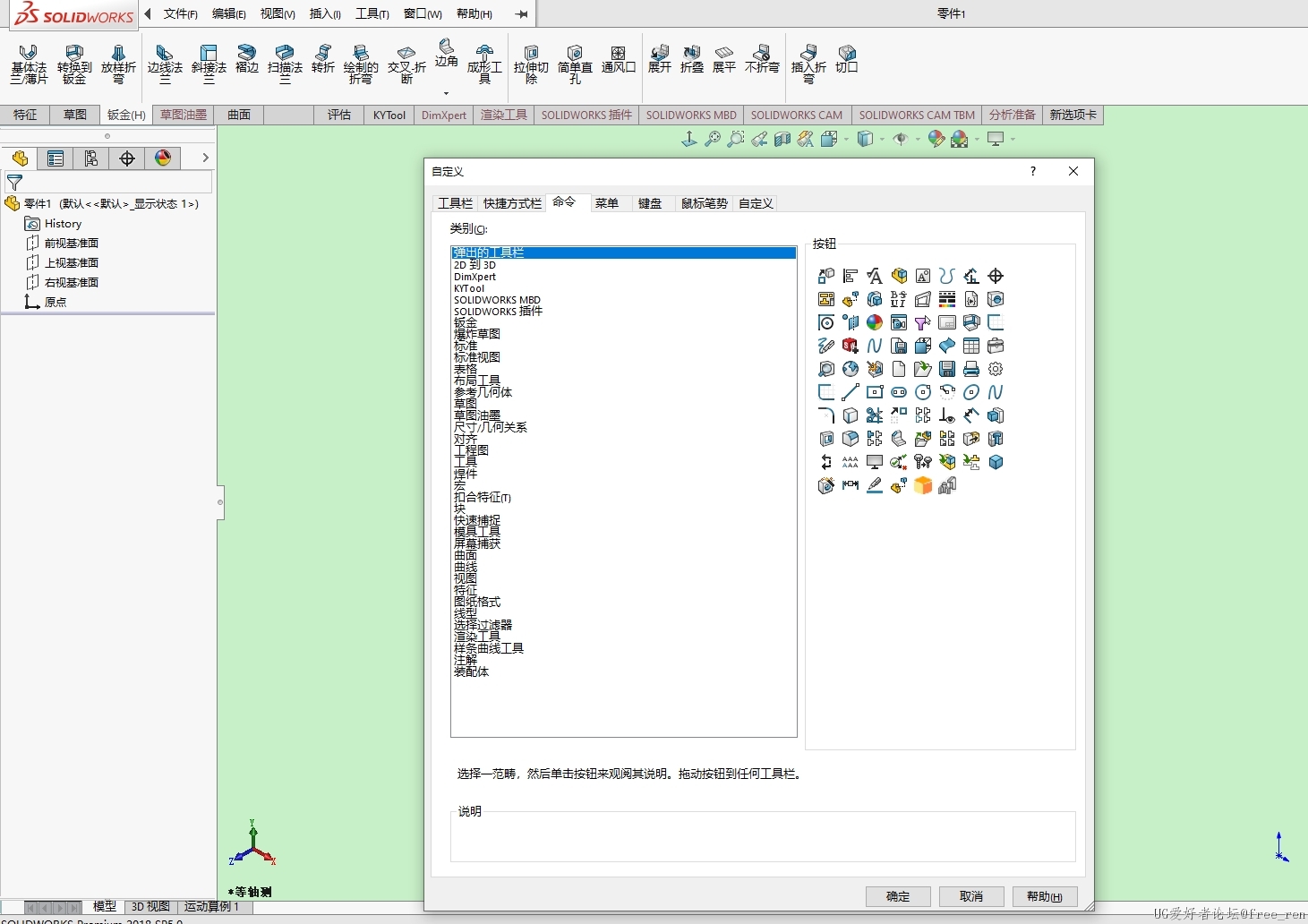
Task: Expand the 边角 tool dropdown arrow
Action: tap(446, 92)
